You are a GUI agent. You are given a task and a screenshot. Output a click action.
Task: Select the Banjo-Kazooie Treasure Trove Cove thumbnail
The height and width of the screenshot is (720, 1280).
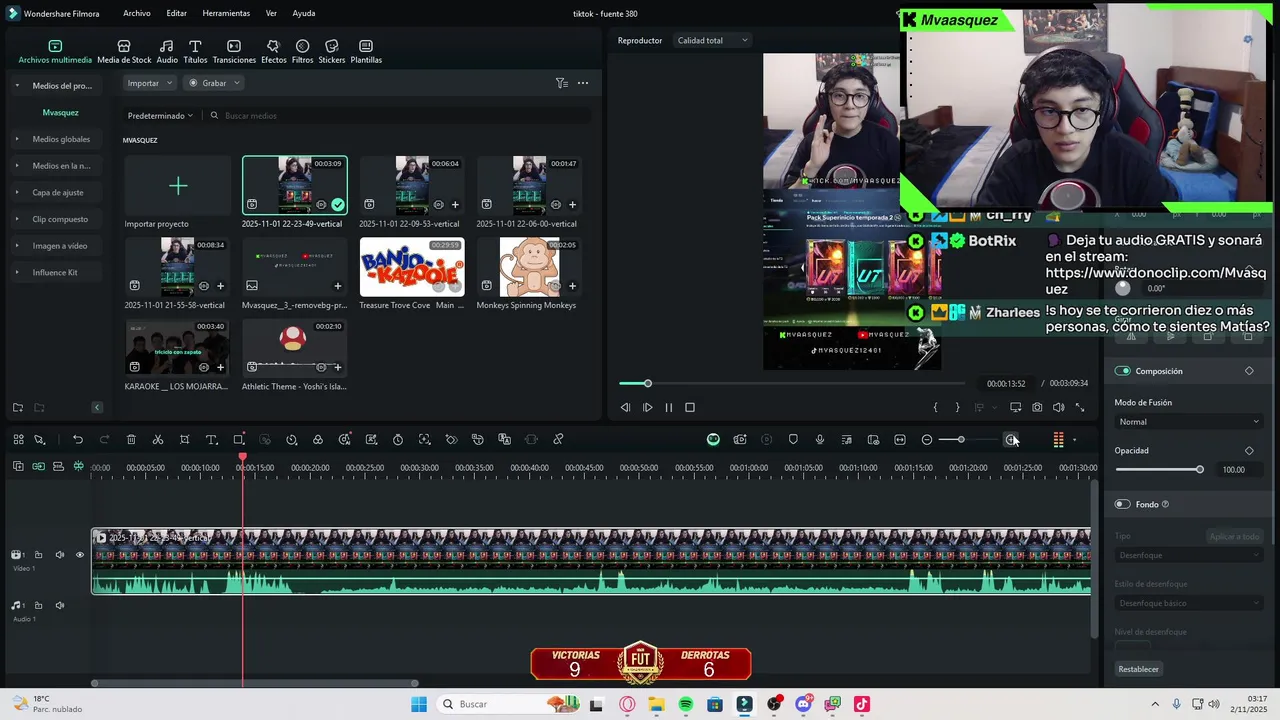pos(412,267)
